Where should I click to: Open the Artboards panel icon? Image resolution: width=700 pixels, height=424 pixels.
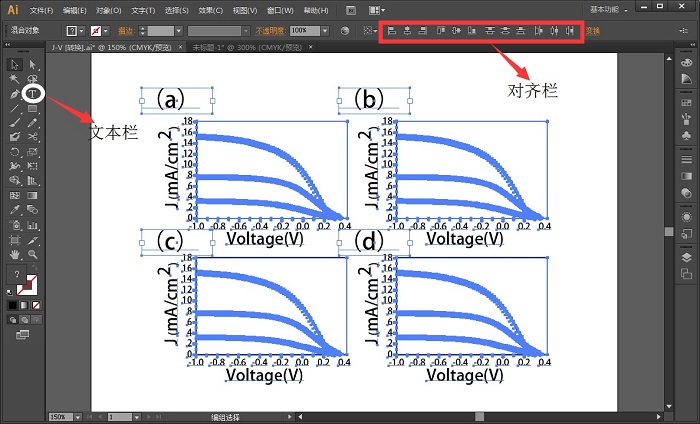point(686,274)
